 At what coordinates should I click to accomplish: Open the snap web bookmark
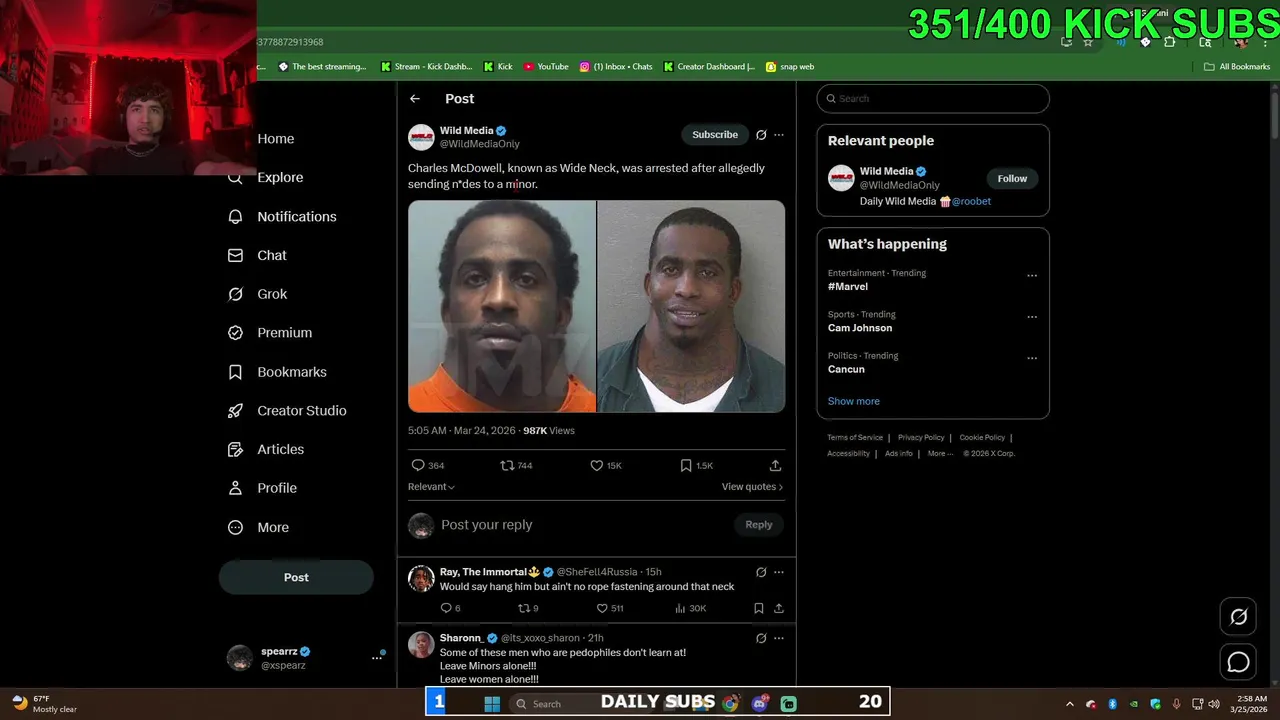coord(790,67)
